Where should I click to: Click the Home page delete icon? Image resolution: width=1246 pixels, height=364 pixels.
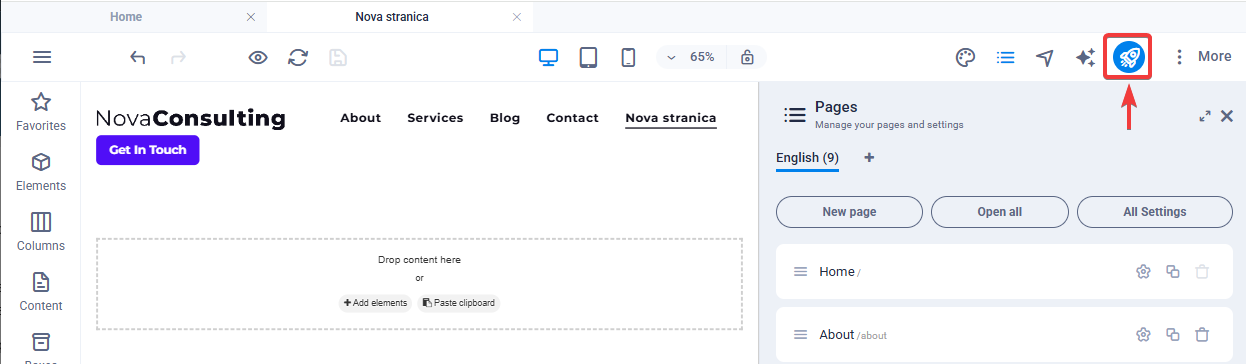[x=1202, y=272]
